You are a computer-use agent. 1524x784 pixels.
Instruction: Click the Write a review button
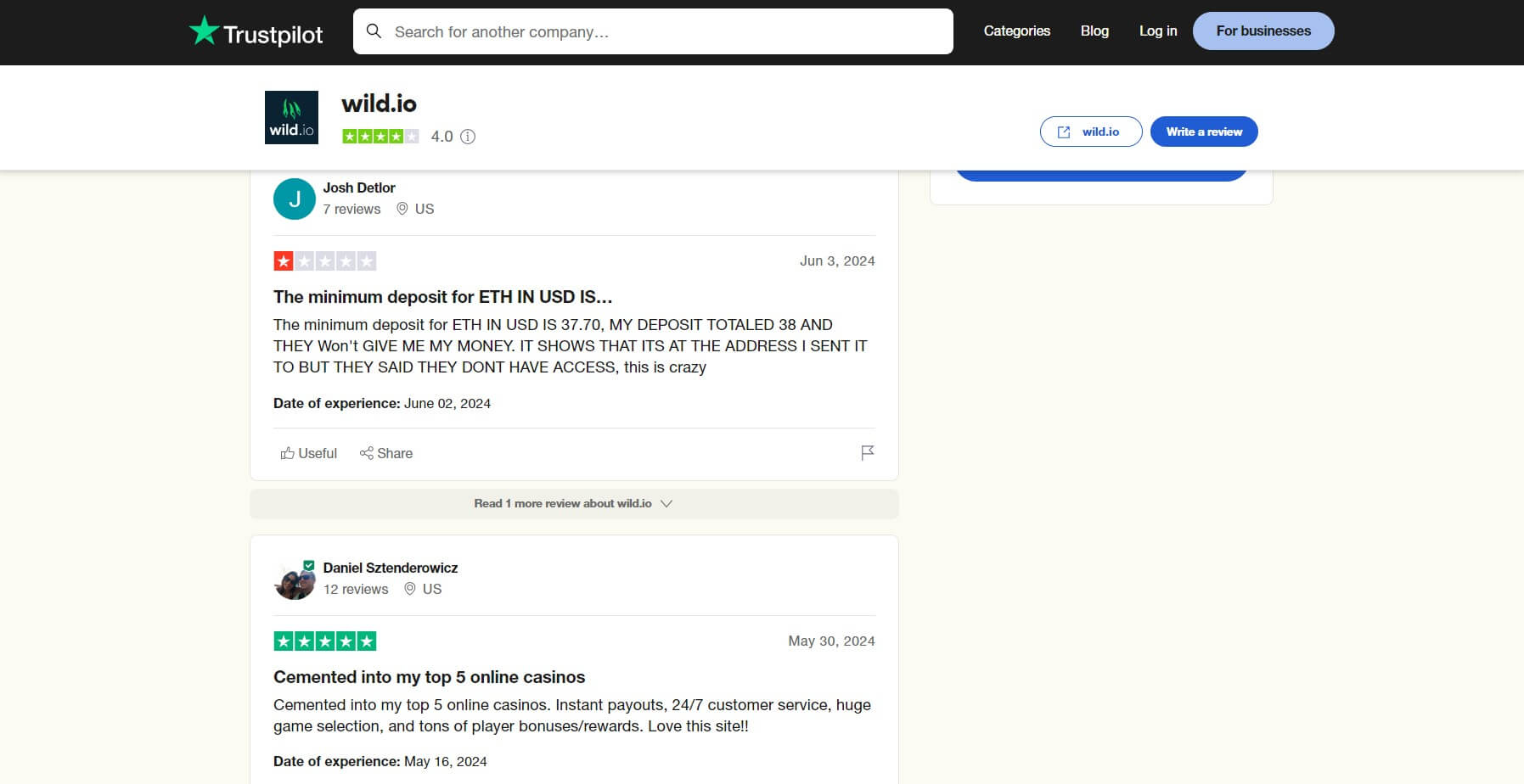coord(1204,132)
